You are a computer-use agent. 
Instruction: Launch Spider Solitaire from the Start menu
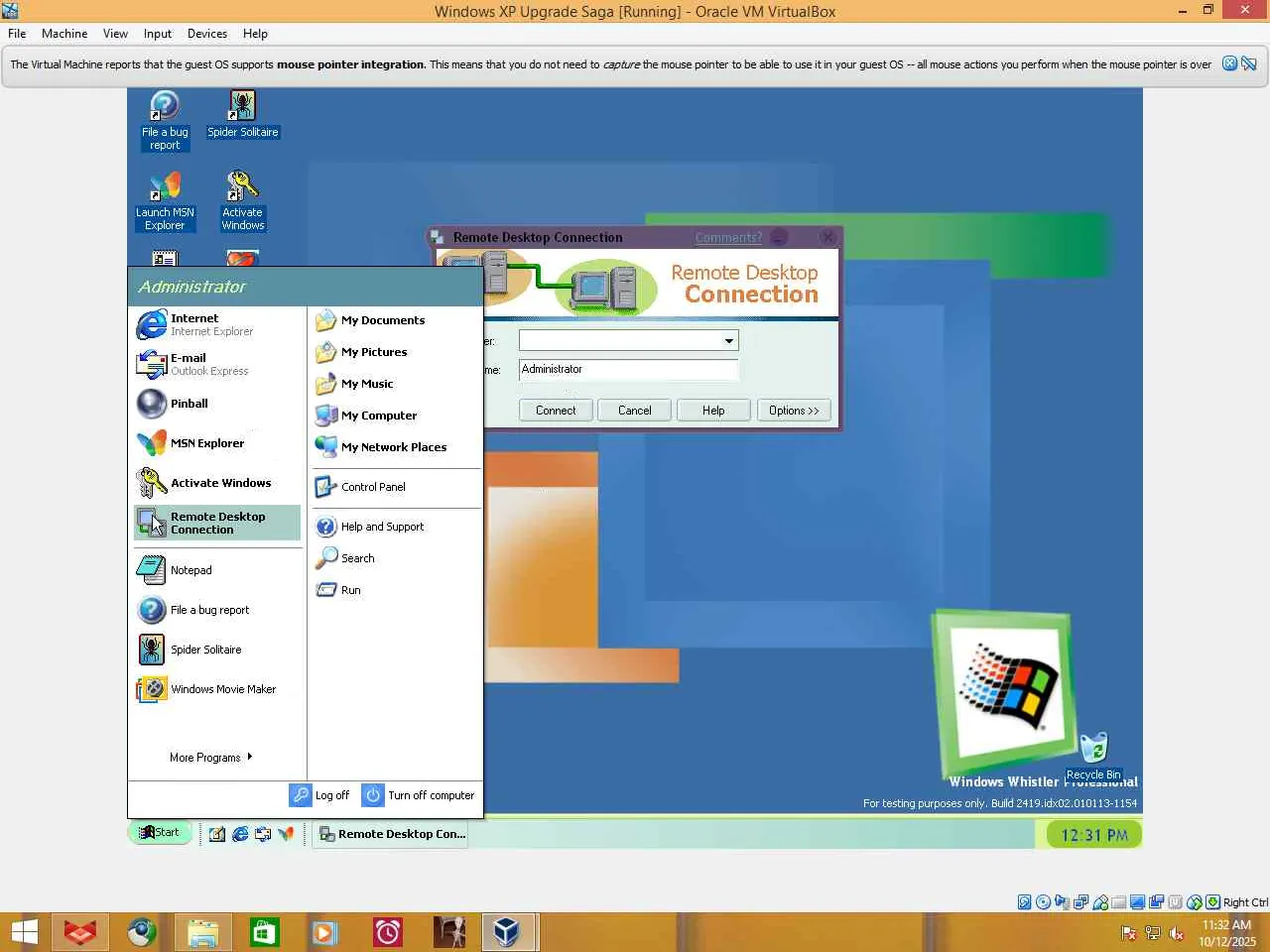(216, 650)
